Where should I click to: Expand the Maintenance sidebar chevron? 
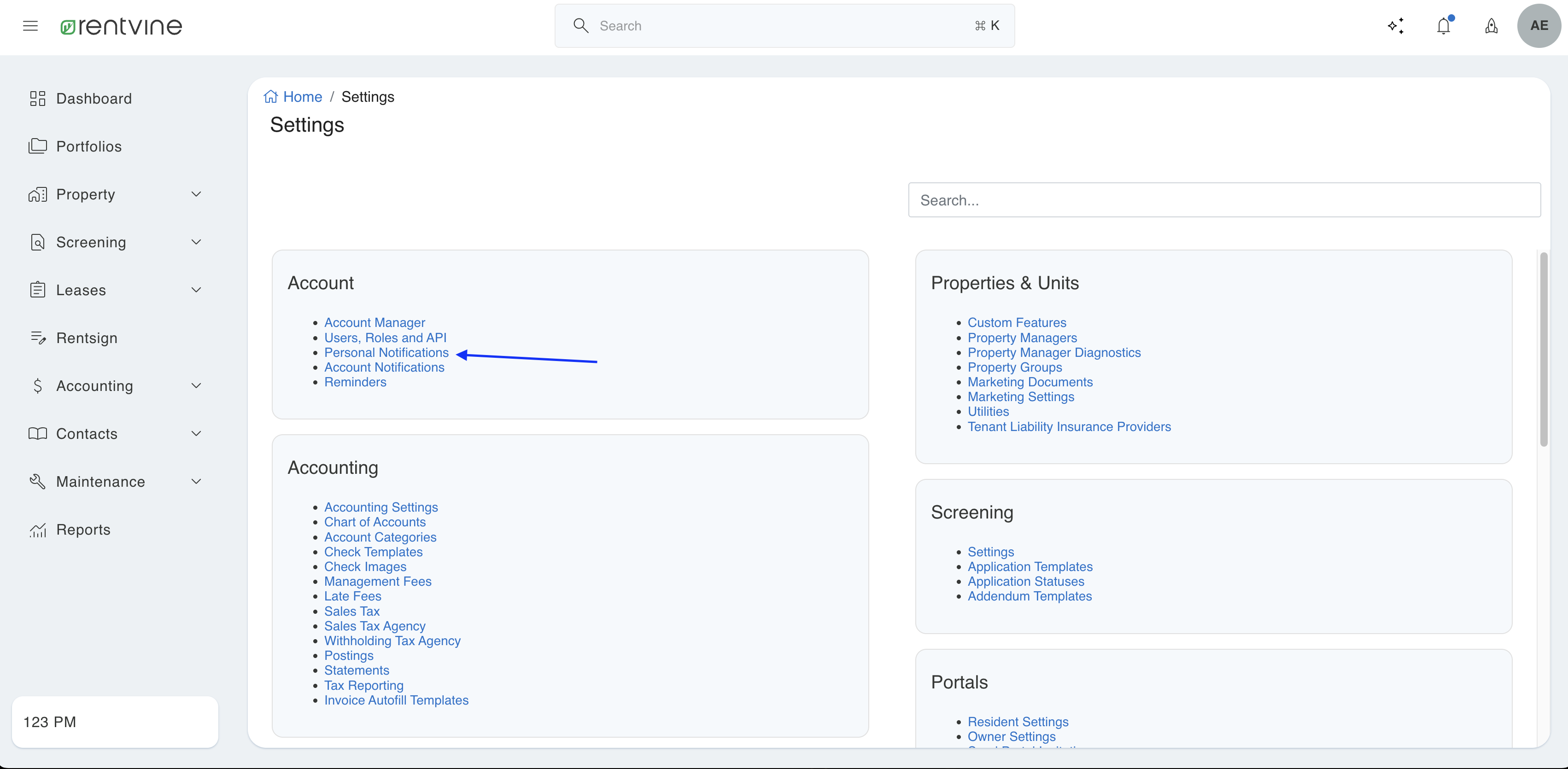196,481
